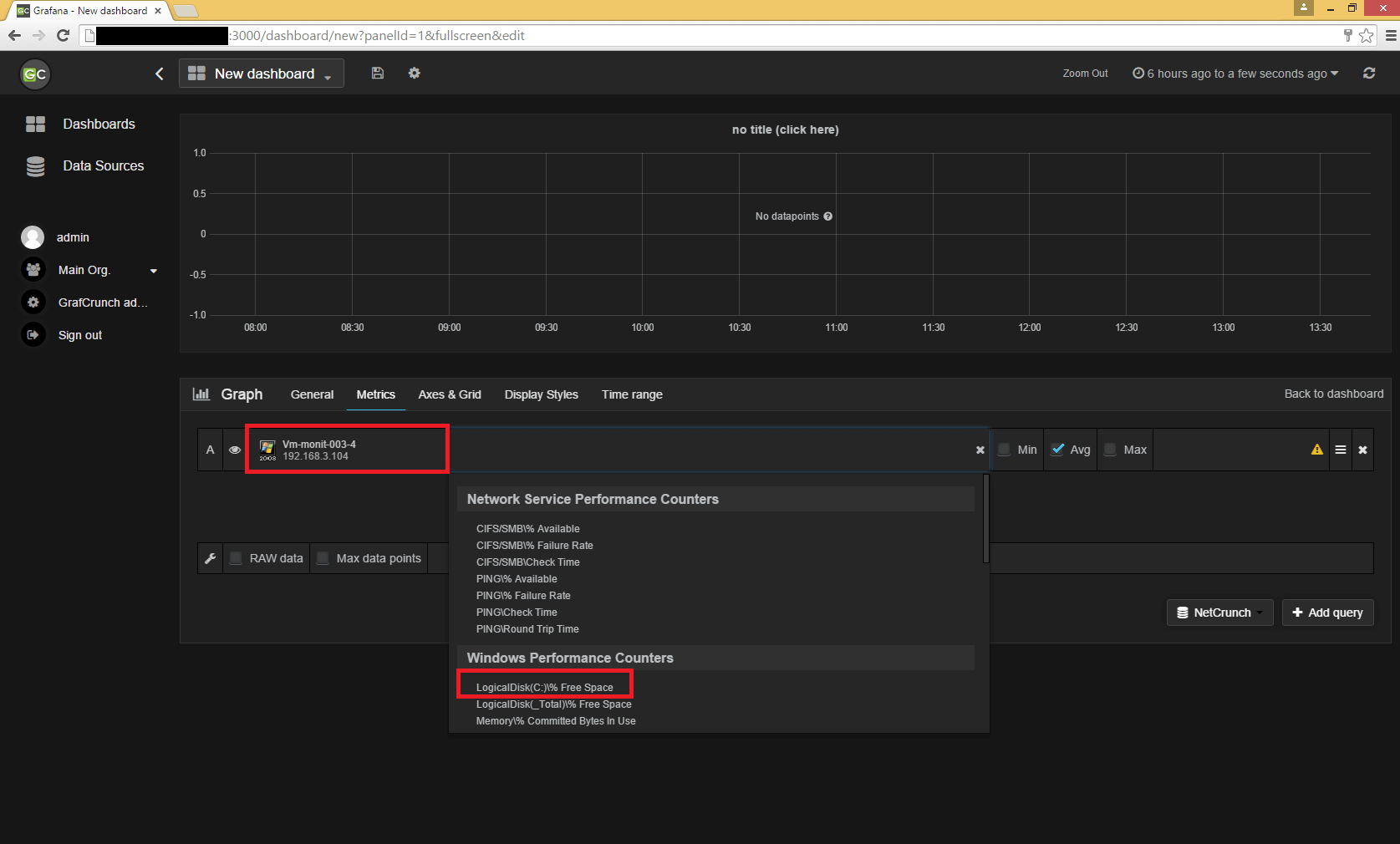
Task: Select PING\Check Time counter
Action: (x=517, y=613)
